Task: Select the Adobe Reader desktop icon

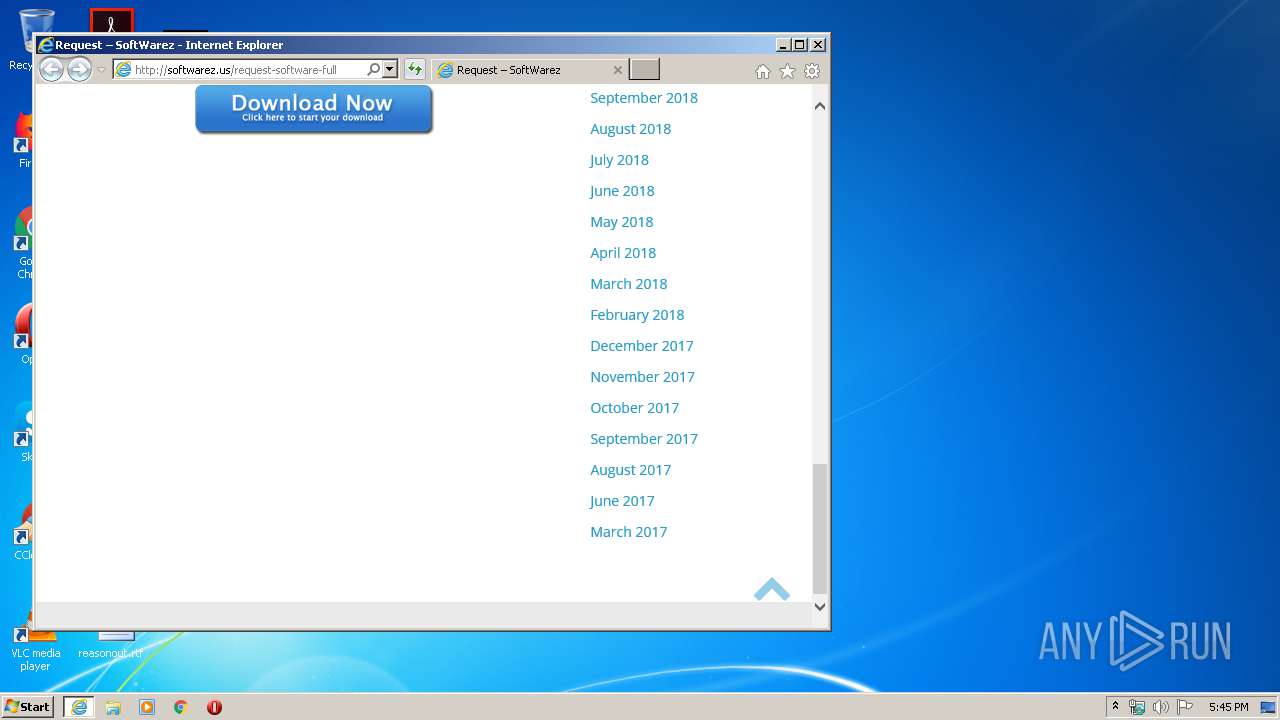Action: [x=111, y=21]
